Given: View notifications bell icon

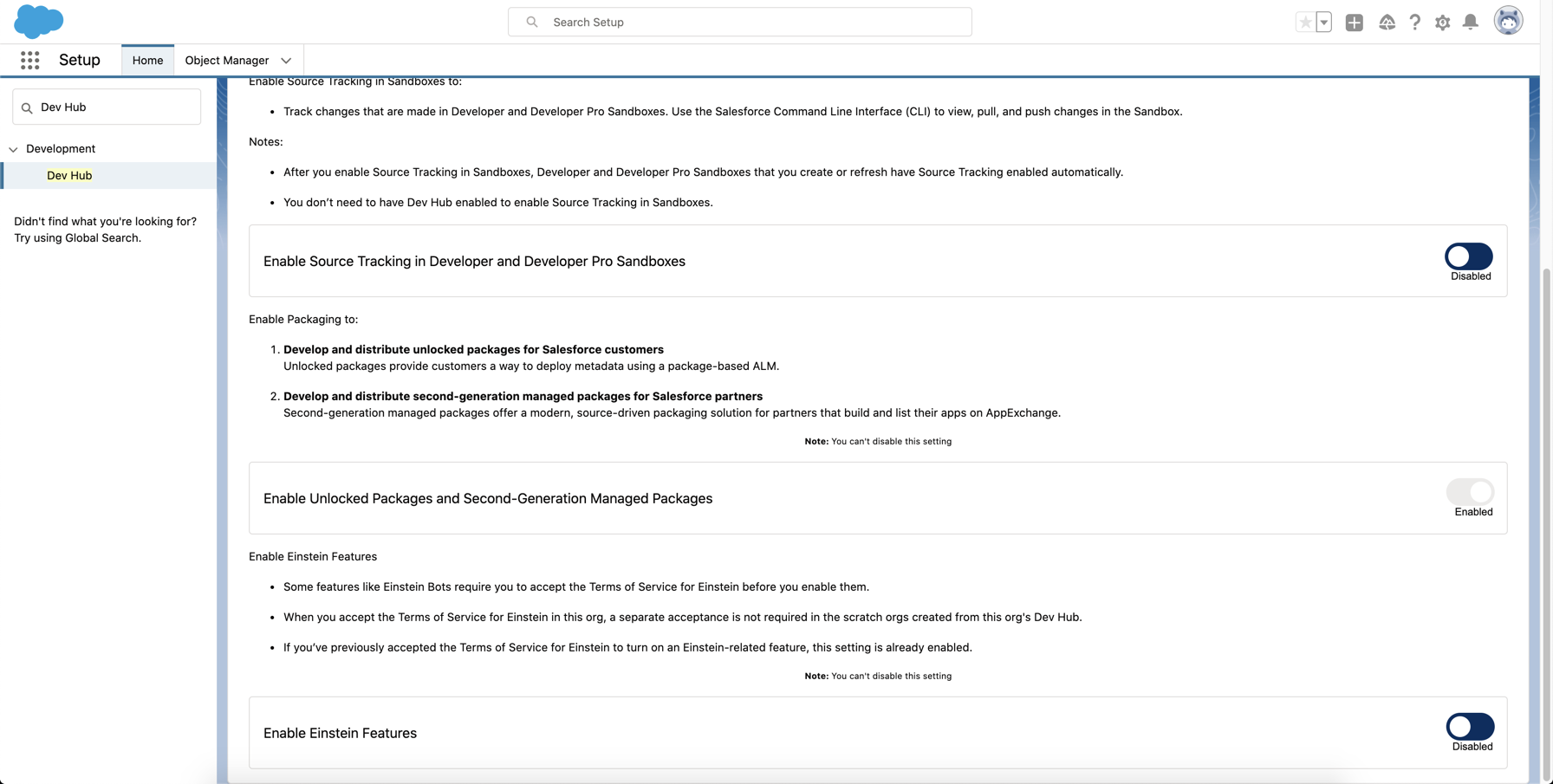Looking at the screenshot, I should 1471,23.
